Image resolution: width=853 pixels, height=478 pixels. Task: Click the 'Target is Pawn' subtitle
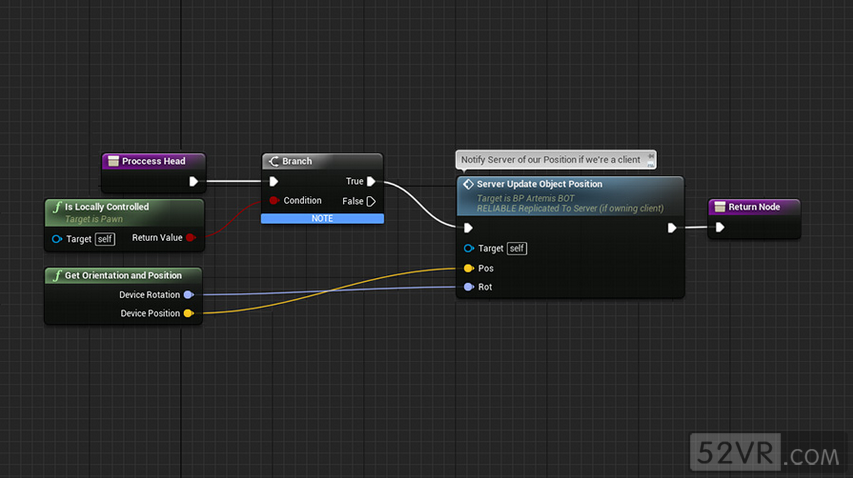[x=94, y=219]
